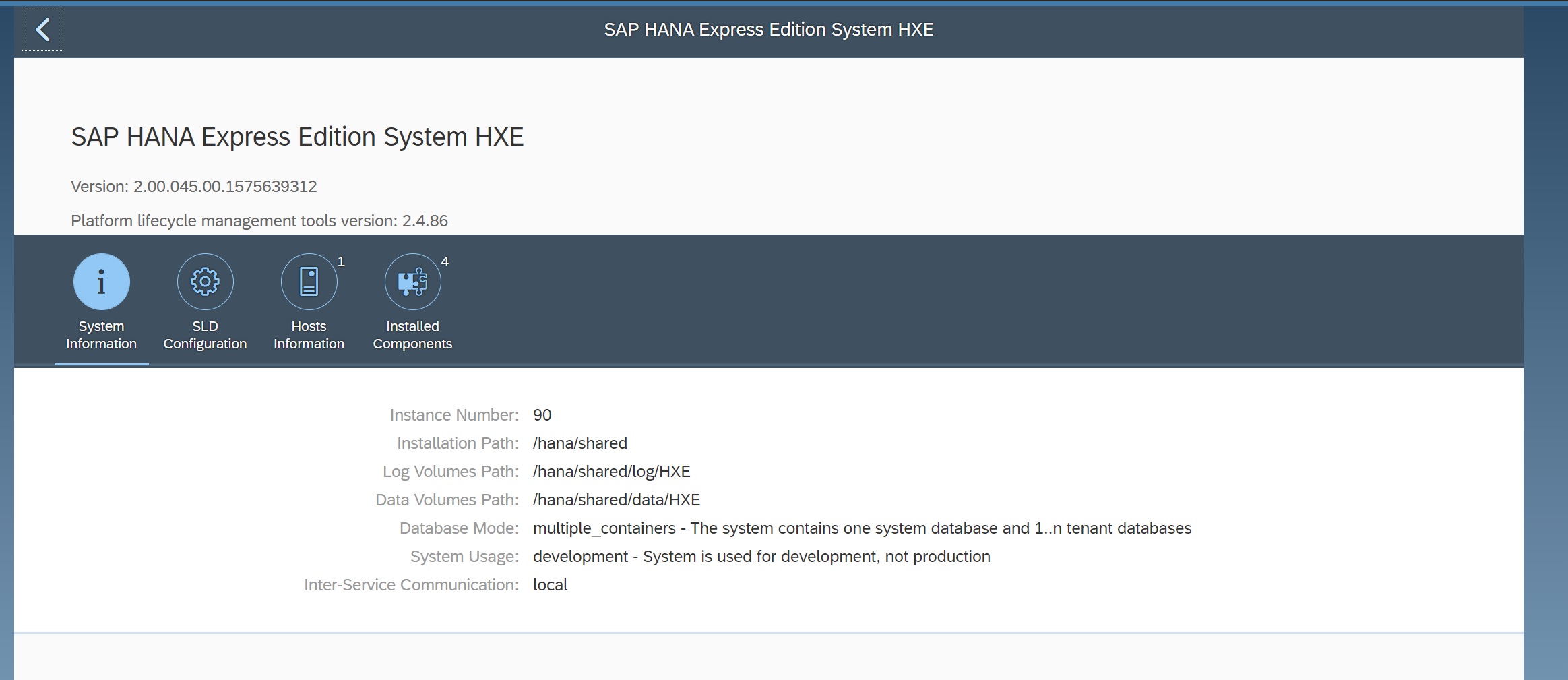
Task: Select the Installed Components tab label
Action: tap(412, 335)
